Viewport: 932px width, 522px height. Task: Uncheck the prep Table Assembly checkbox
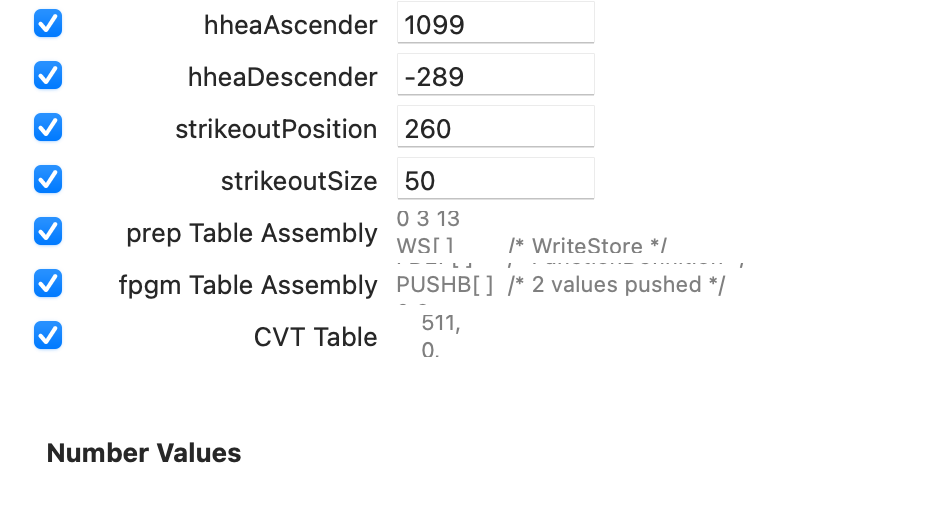coord(48,231)
